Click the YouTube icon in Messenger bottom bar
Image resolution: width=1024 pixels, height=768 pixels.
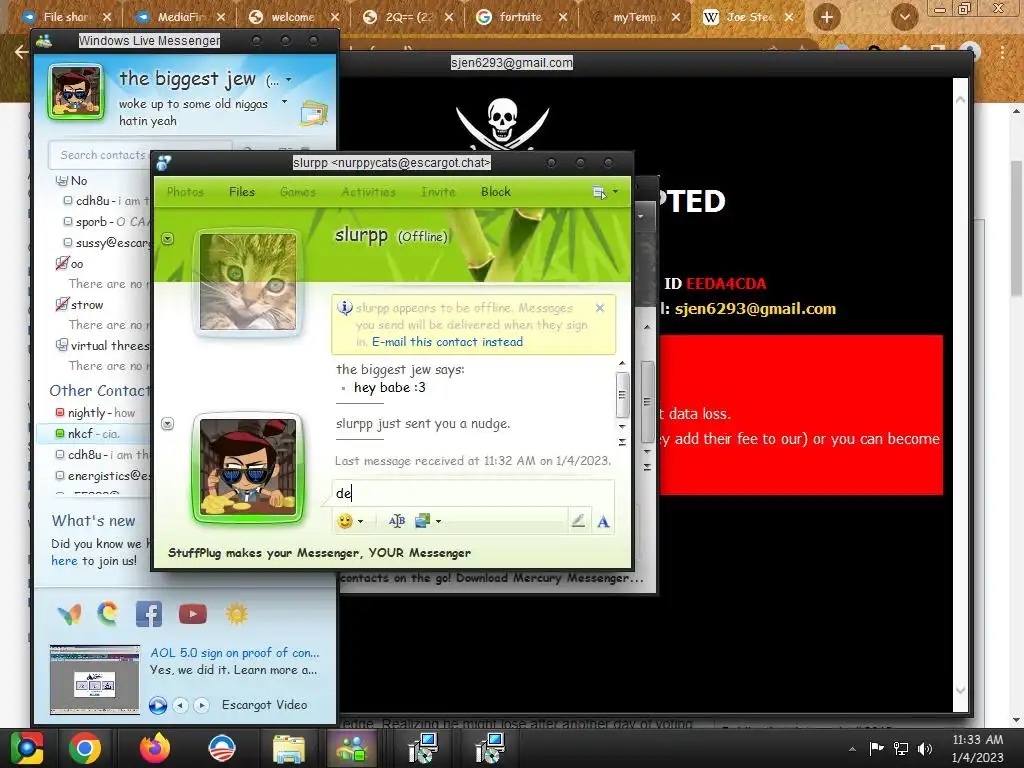pyautogui.click(x=193, y=614)
